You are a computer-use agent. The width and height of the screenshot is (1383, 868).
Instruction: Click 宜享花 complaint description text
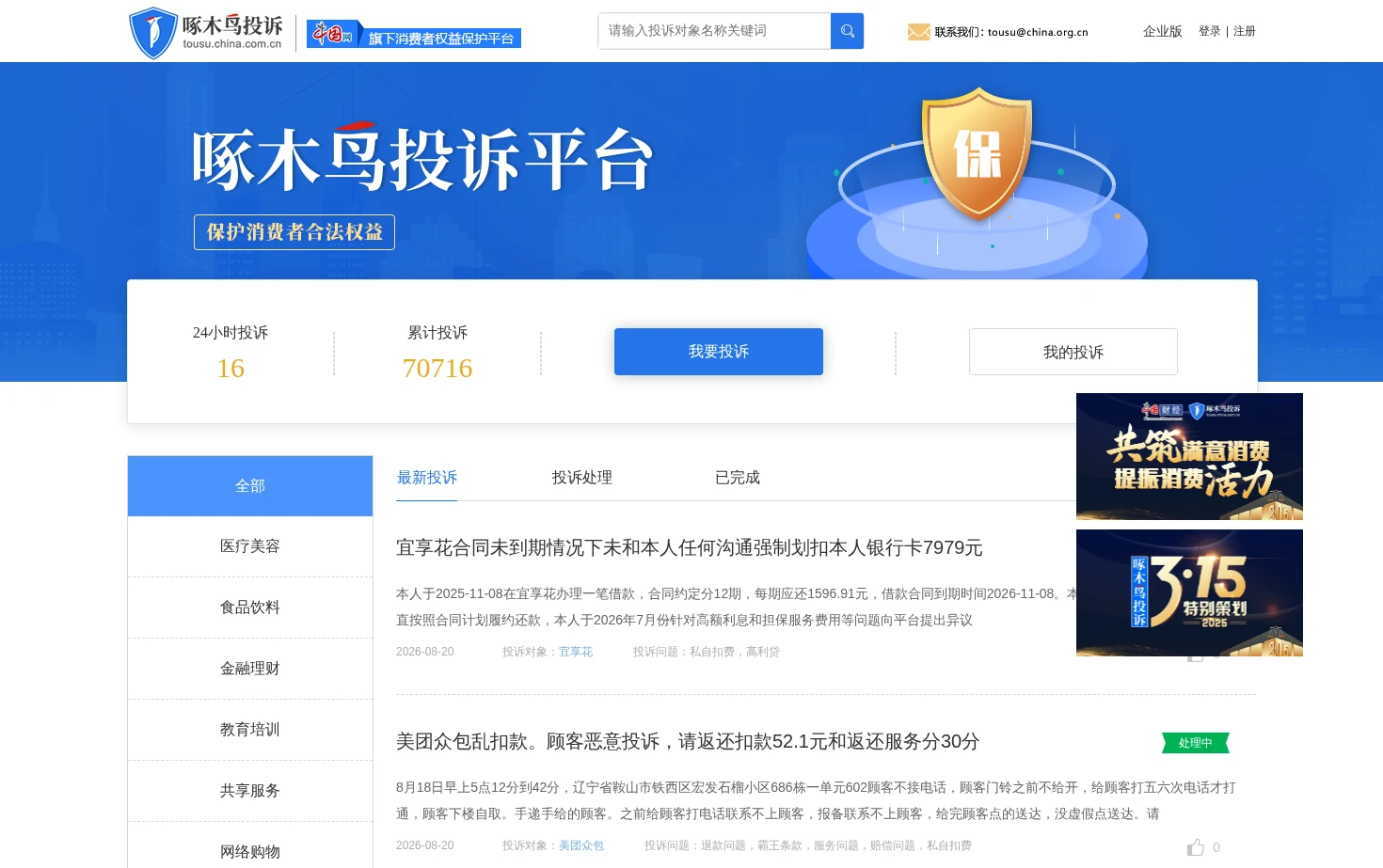point(736,607)
